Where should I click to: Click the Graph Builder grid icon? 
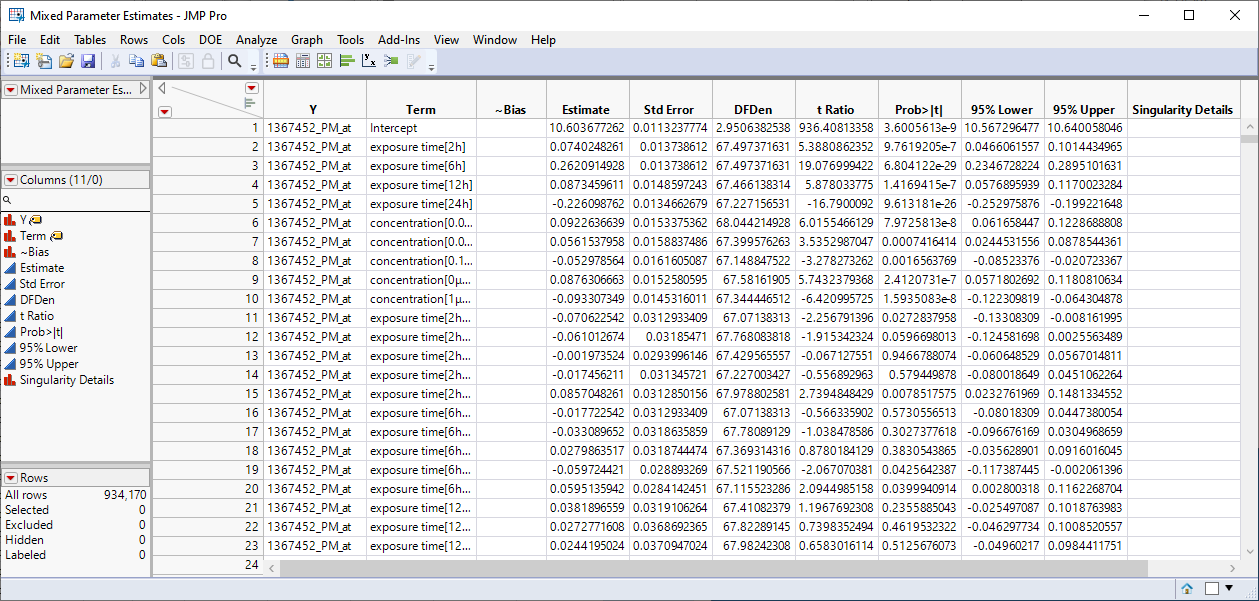324,61
